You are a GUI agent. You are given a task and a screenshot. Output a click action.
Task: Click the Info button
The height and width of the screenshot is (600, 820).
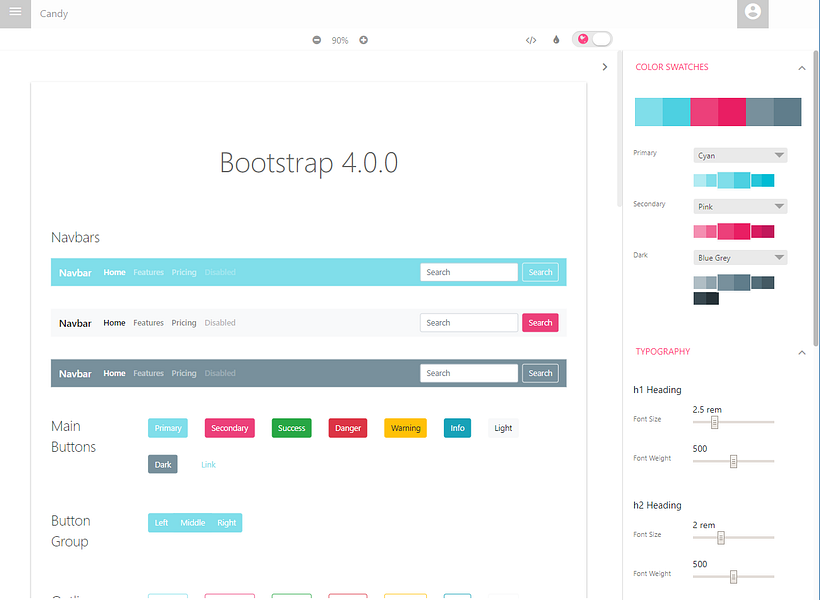tap(457, 428)
